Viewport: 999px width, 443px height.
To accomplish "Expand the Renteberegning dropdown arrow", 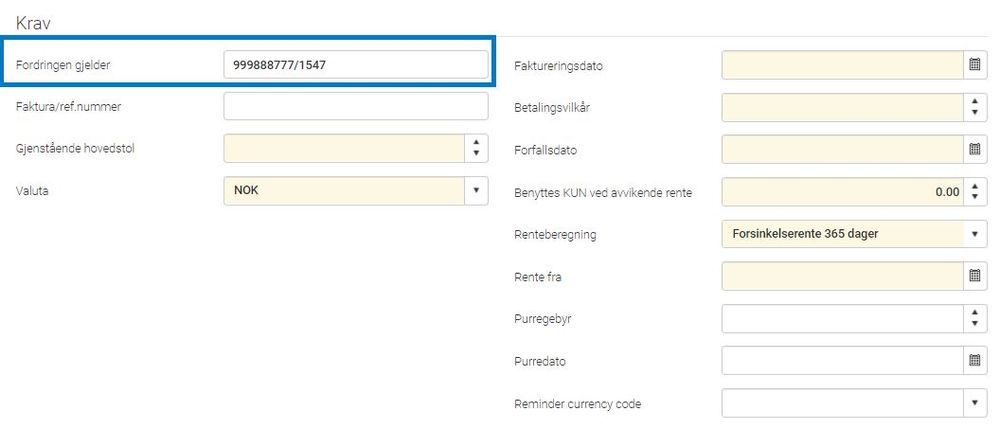I will coord(974,234).
